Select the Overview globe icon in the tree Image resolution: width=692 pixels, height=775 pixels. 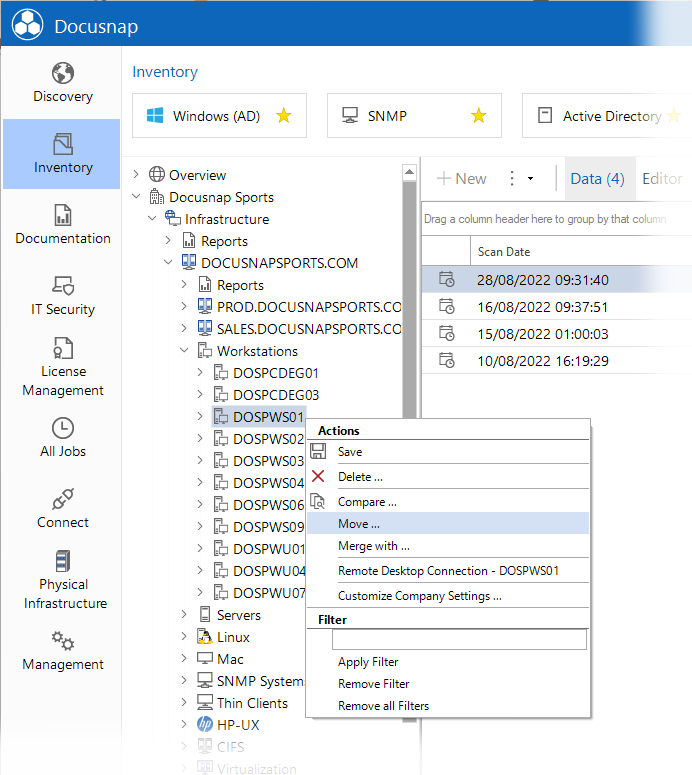click(157, 174)
